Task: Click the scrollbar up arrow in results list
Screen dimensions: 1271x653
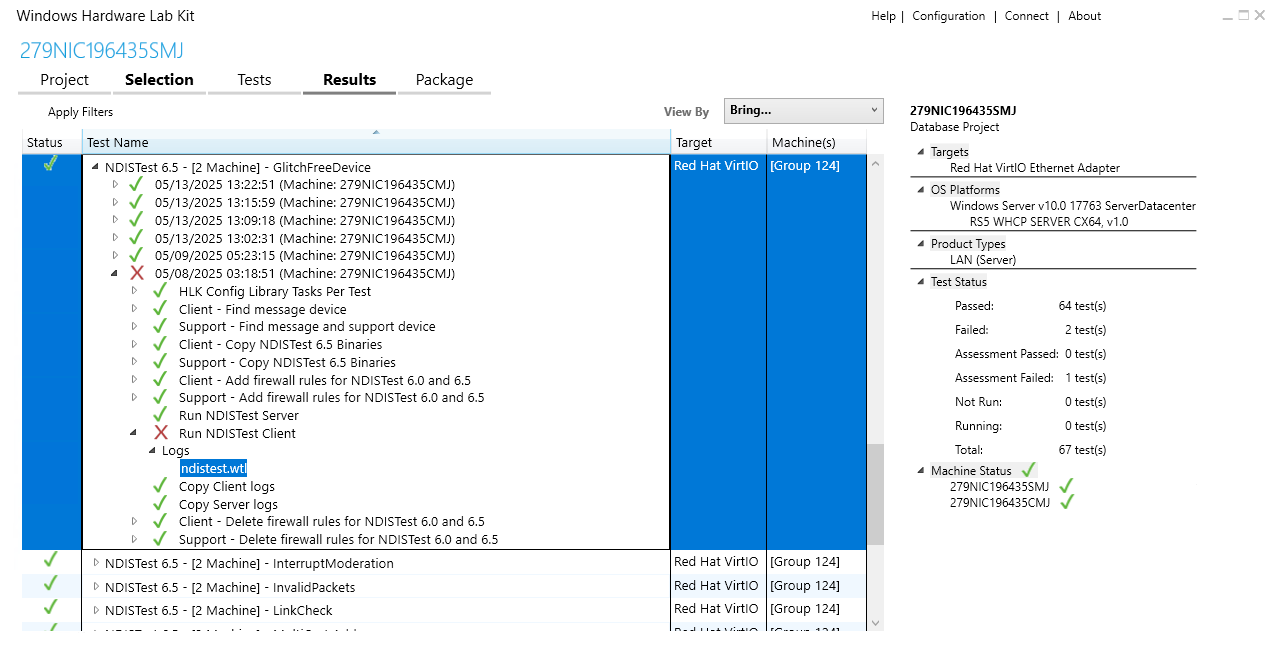Action: point(875,163)
